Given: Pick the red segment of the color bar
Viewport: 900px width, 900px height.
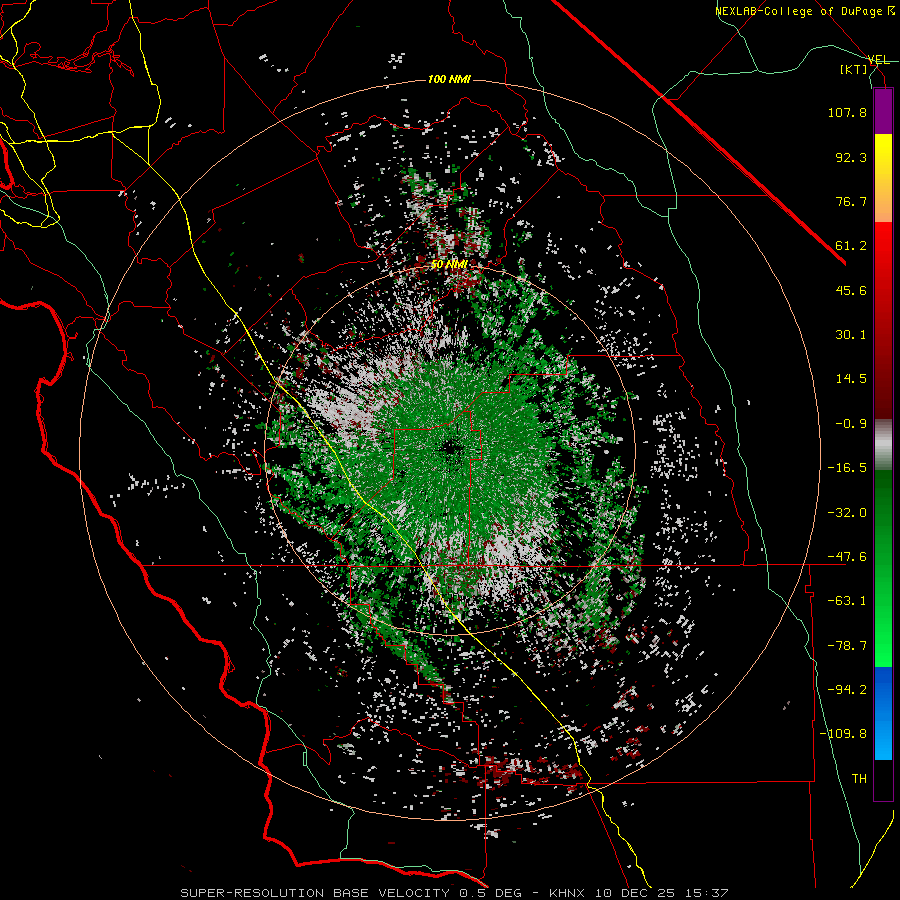Looking at the screenshot, I should pos(883,320).
